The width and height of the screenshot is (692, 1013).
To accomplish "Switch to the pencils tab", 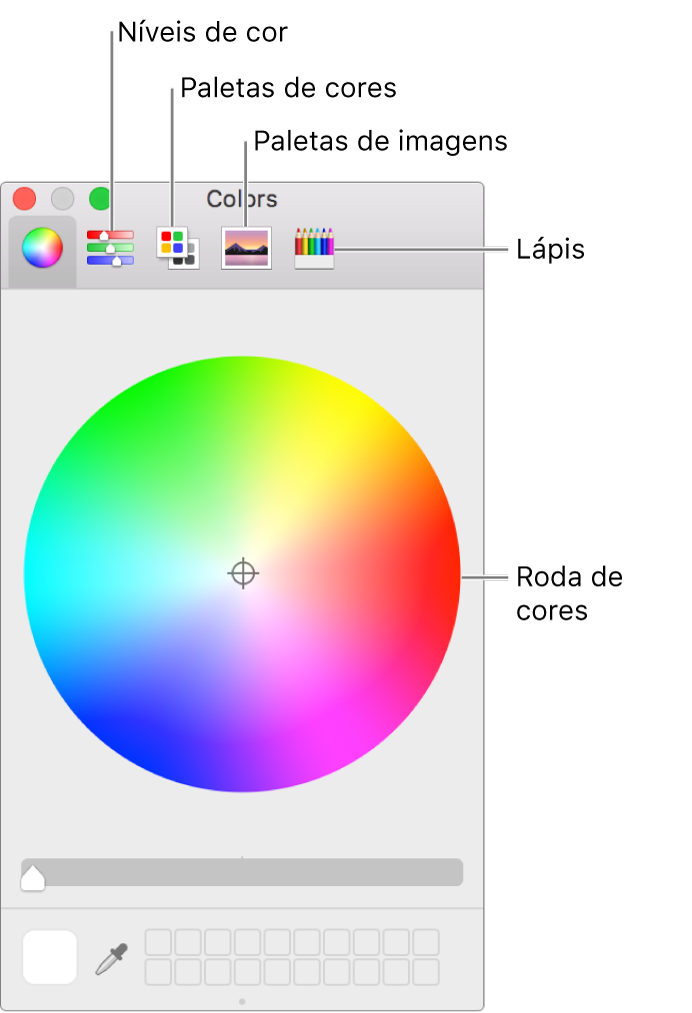I will pos(314,248).
